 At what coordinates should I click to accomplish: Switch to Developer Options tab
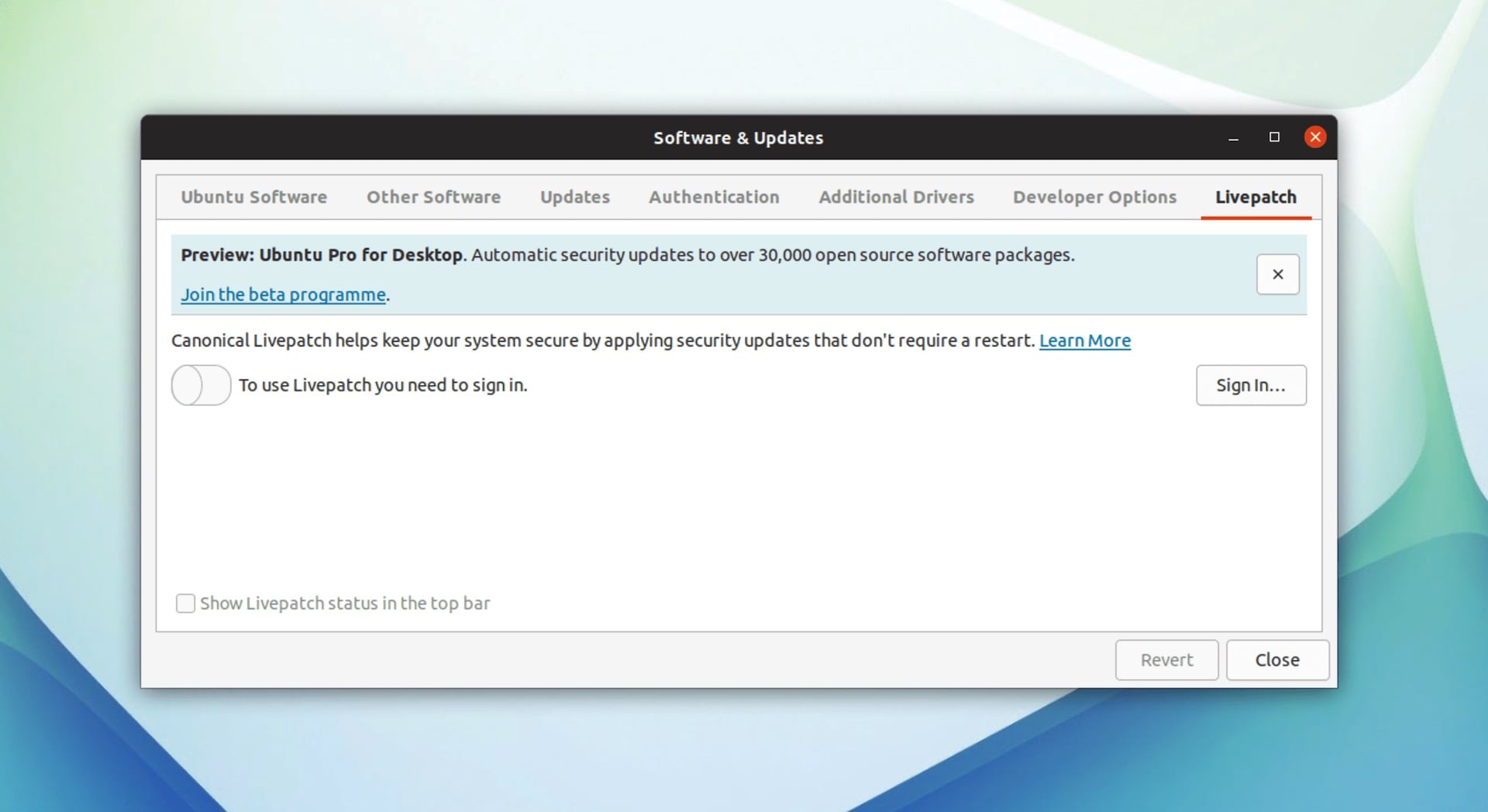pyautogui.click(x=1094, y=197)
